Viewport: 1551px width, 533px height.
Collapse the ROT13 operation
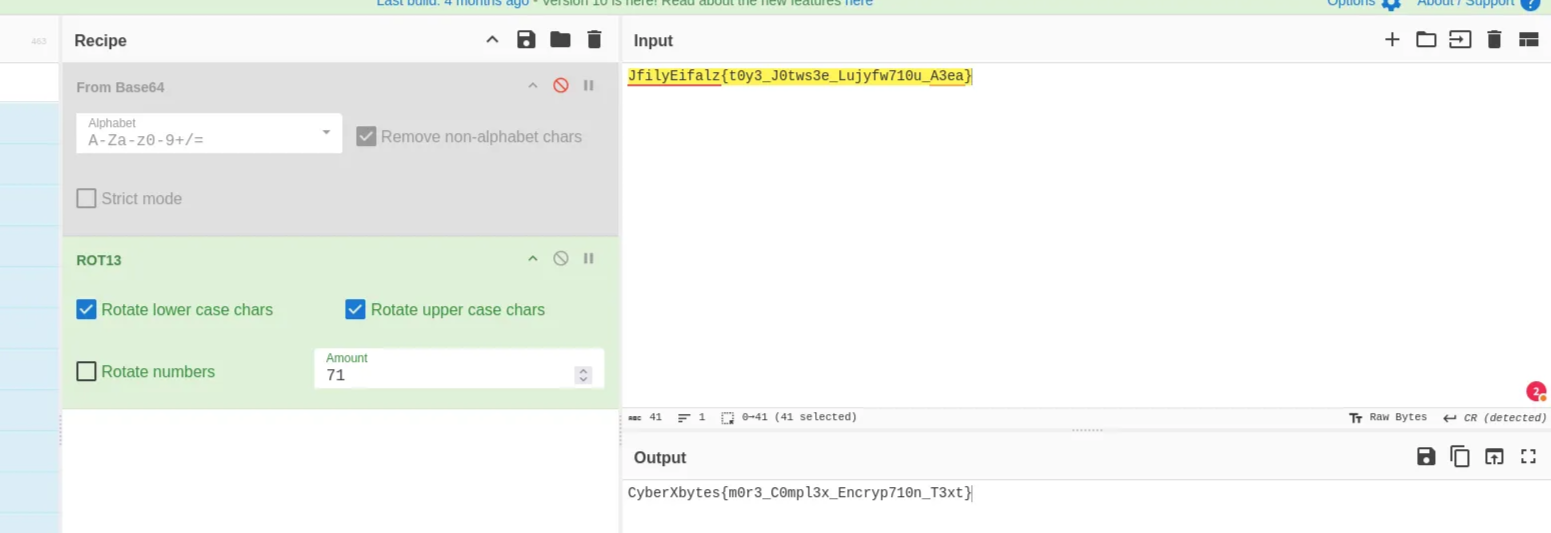[x=533, y=259]
